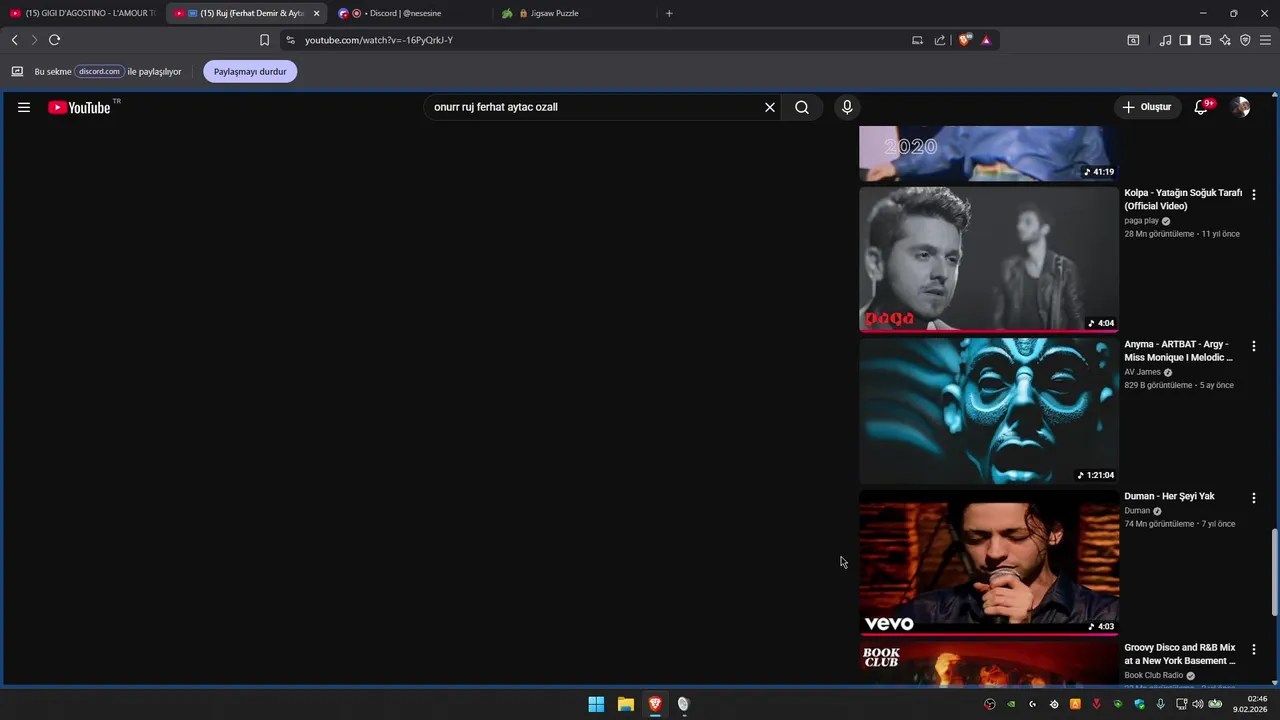Open the YouTube guide hamburger menu
The width and height of the screenshot is (1280, 720).
pos(24,107)
